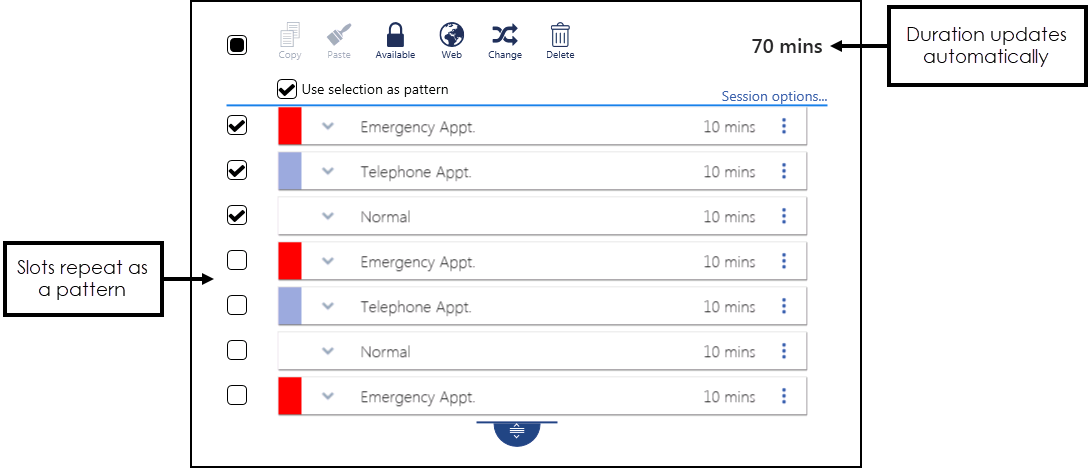The image size is (1090, 468).
Task: Click the purple swatch on first Telephone slot
Action: pos(290,171)
